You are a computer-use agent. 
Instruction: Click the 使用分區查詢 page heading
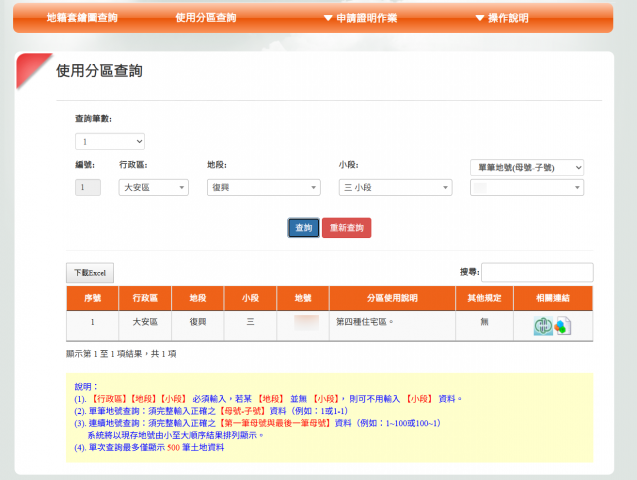99,71
